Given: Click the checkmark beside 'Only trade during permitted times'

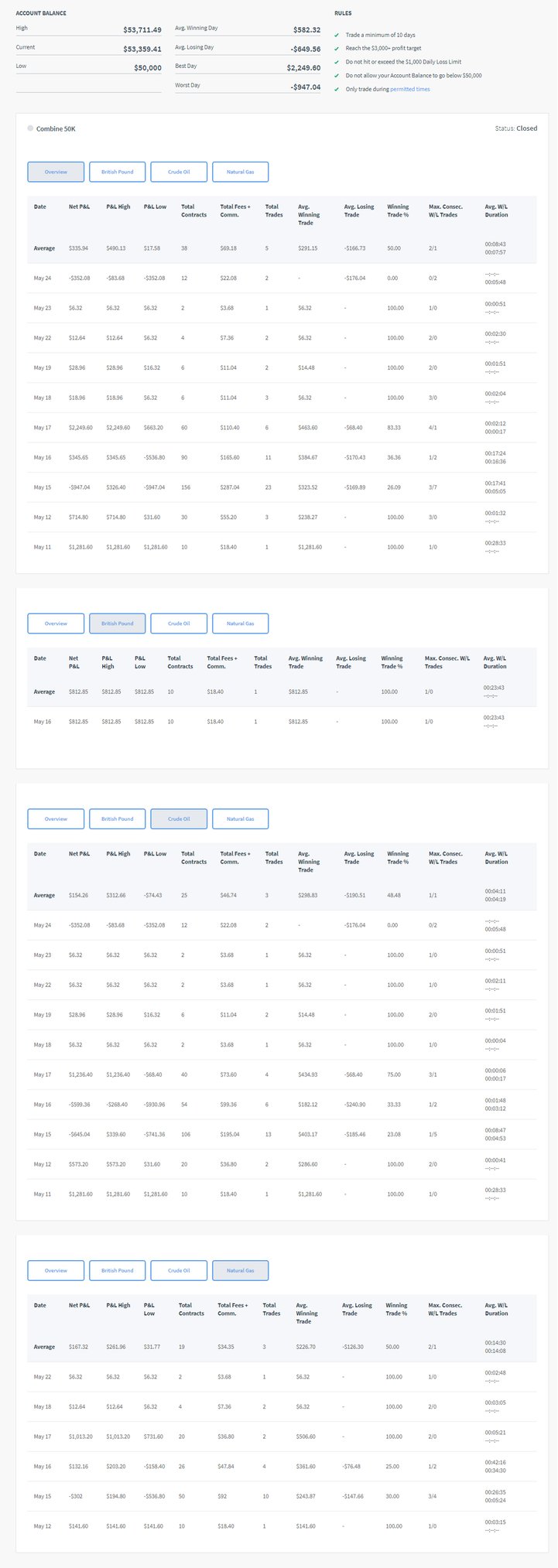Looking at the screenshot, I should pyautogui.click(x=337, y=90).
